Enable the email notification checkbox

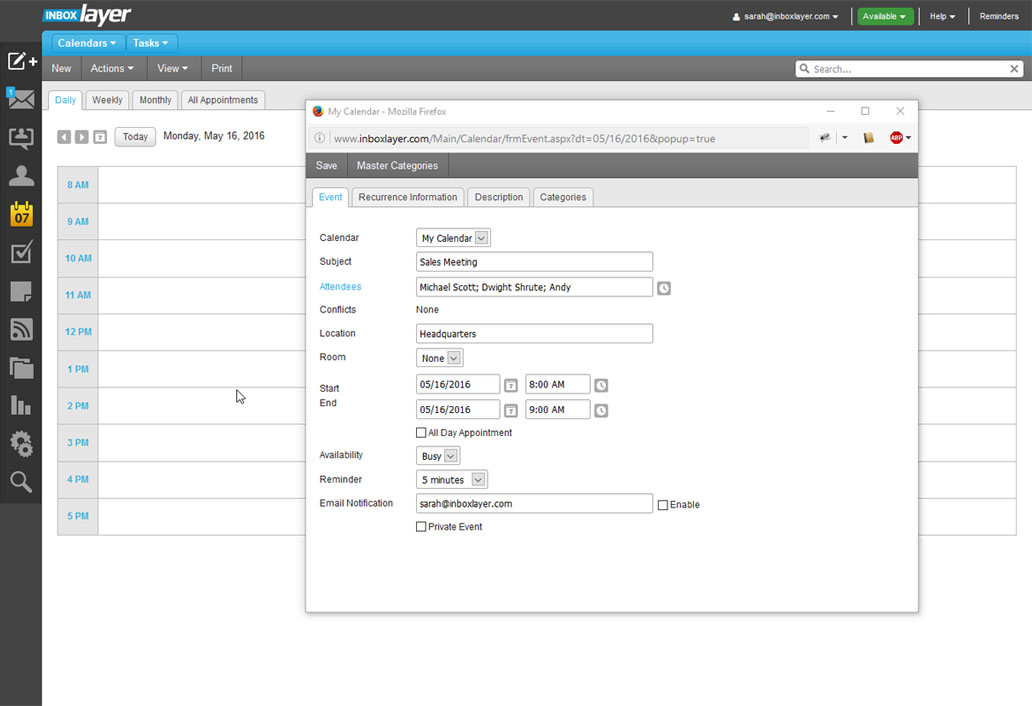[x=663, y=505]
